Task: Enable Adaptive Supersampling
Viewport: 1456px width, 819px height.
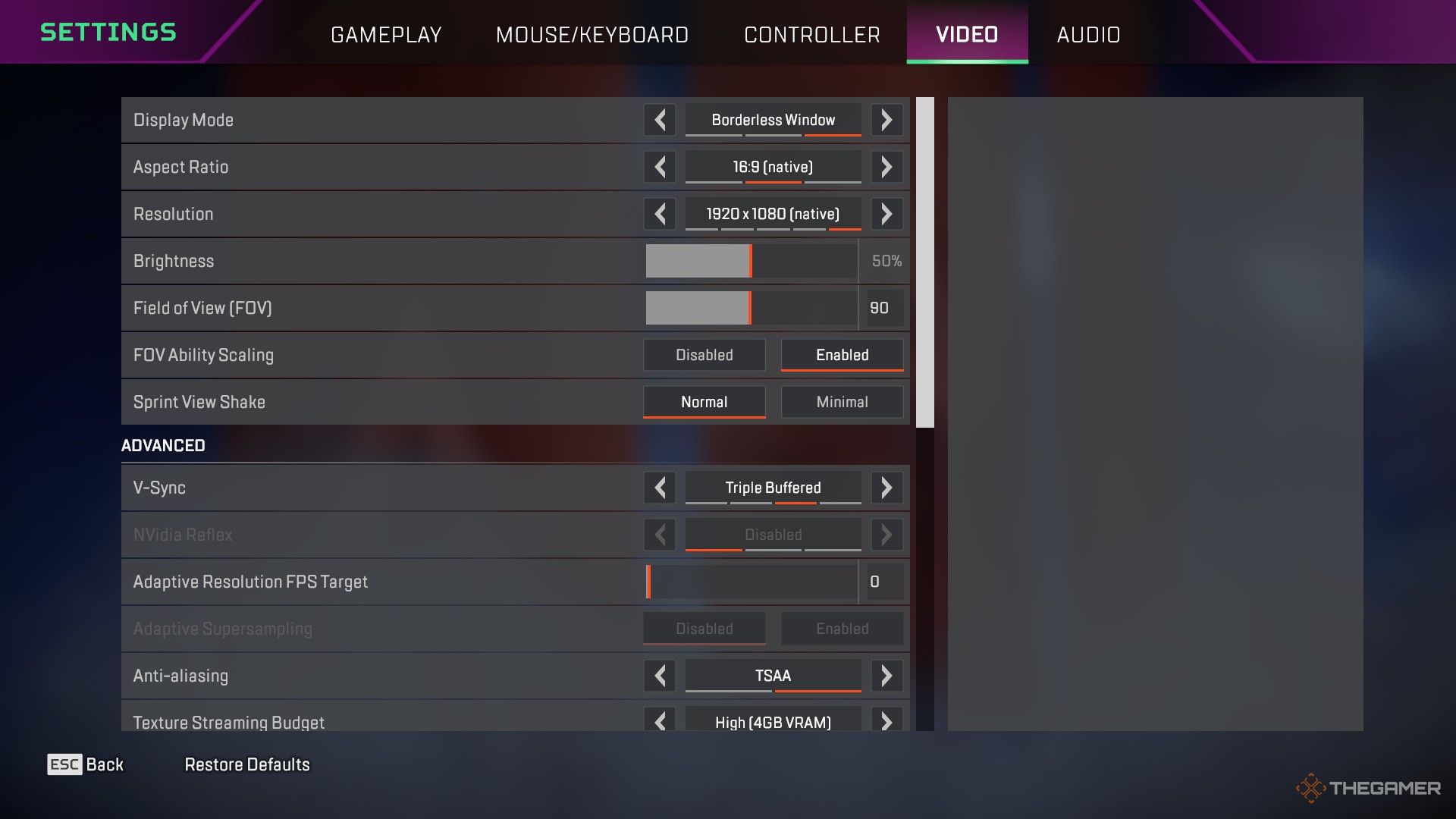Action: click(x=842, y=627)
